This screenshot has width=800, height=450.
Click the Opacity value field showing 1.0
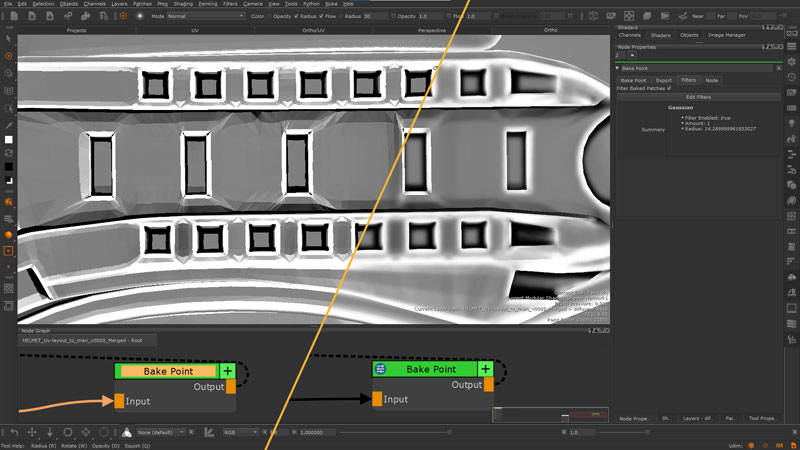pos(430,16)
